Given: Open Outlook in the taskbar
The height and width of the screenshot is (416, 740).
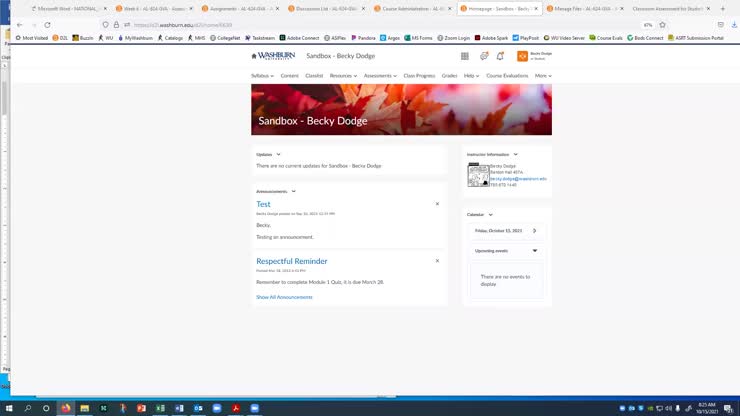Looking at the screenshot, I should point(198,408).
